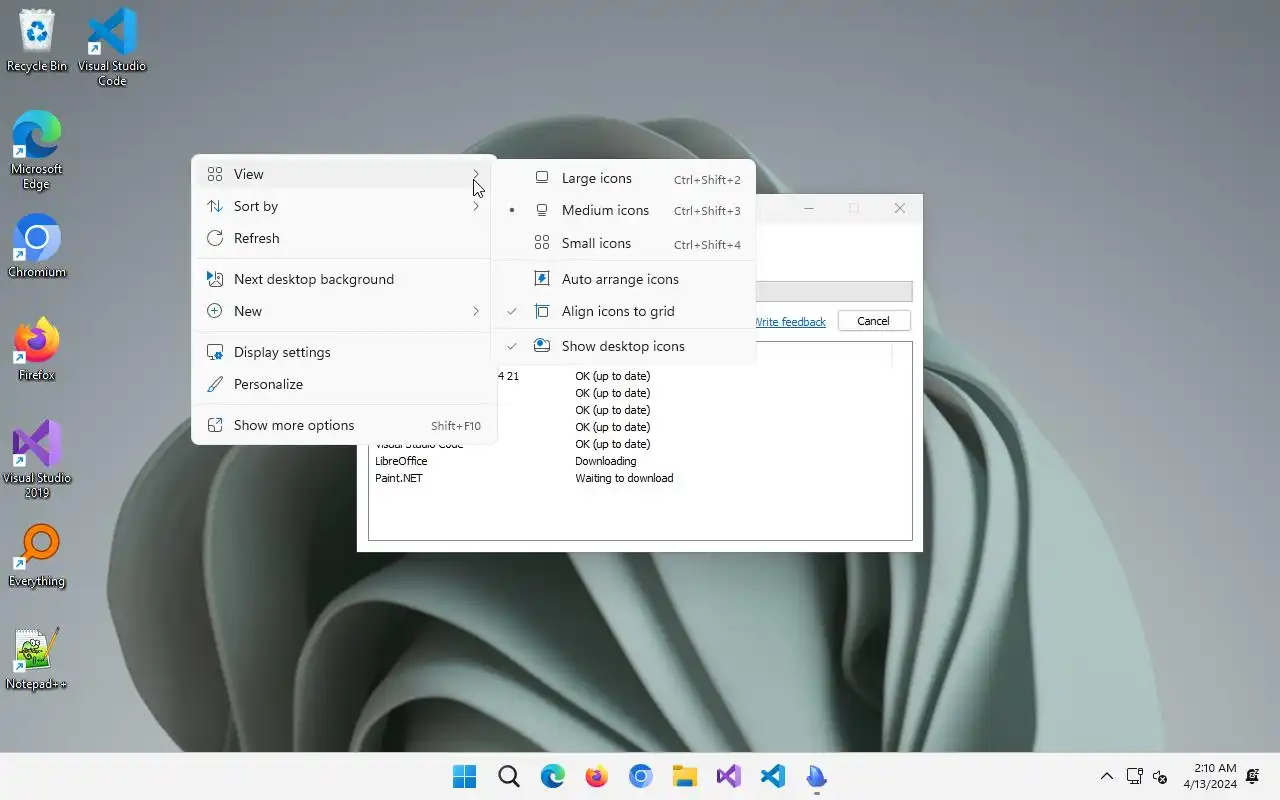Open Personalize from context menu

coord(344,384)
